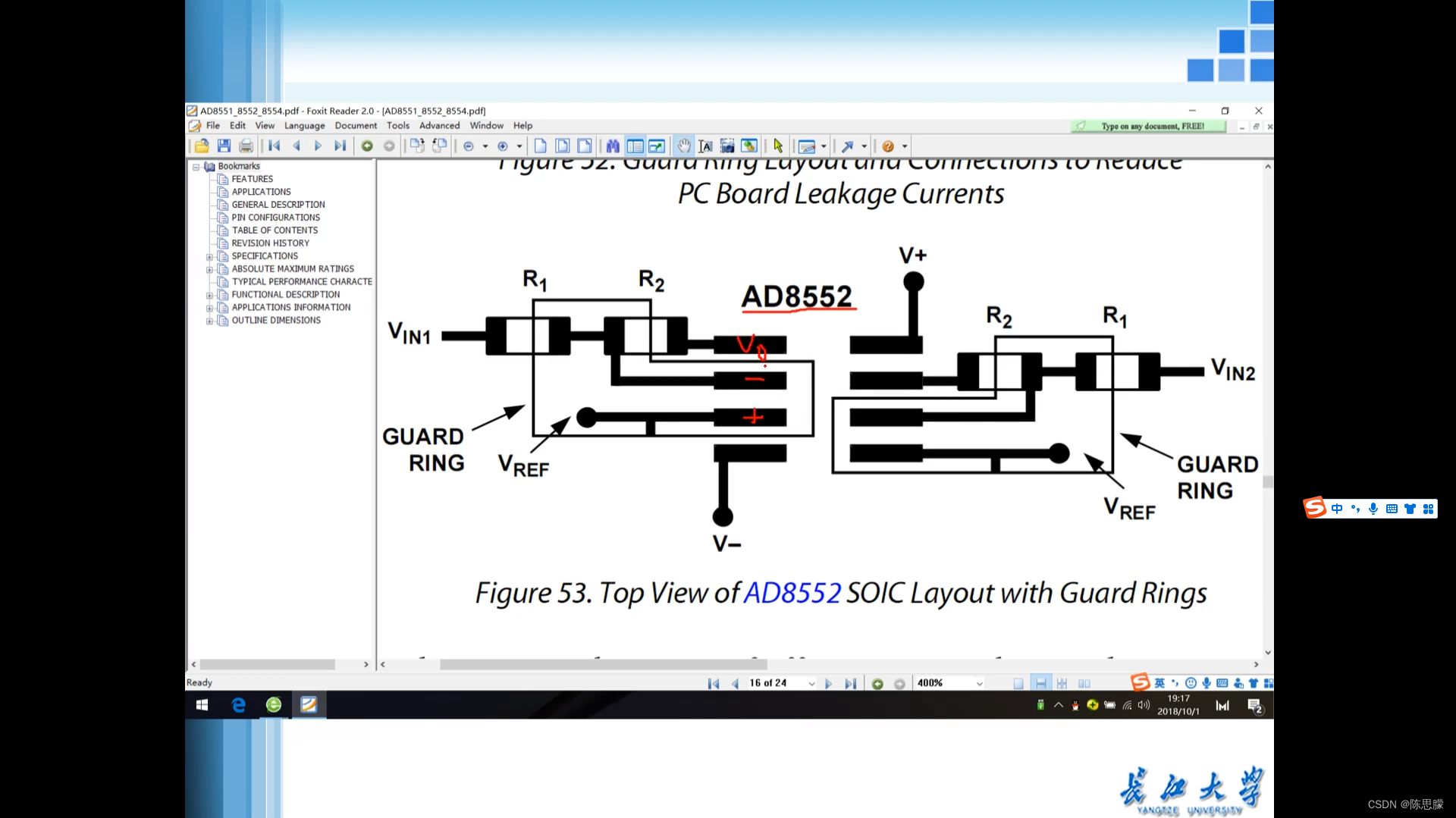Click the gray Next View toolbar button
The height and width of the screenshot is (818, 1456).
389,146
